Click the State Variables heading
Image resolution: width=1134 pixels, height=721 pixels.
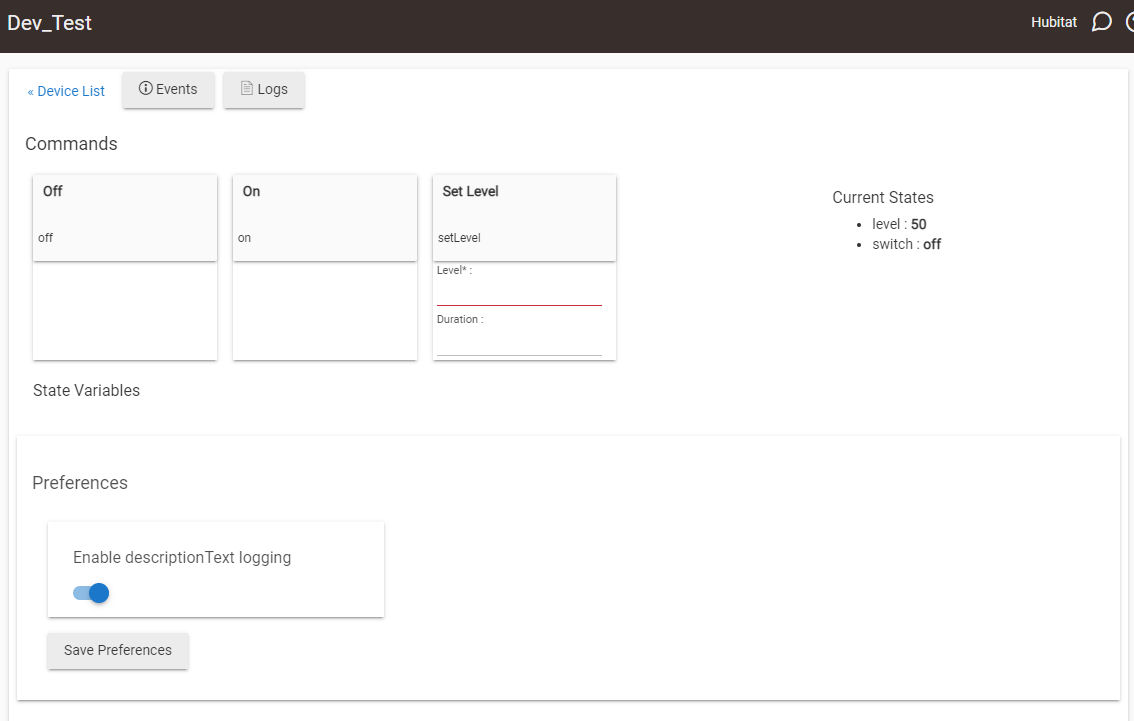86,391
